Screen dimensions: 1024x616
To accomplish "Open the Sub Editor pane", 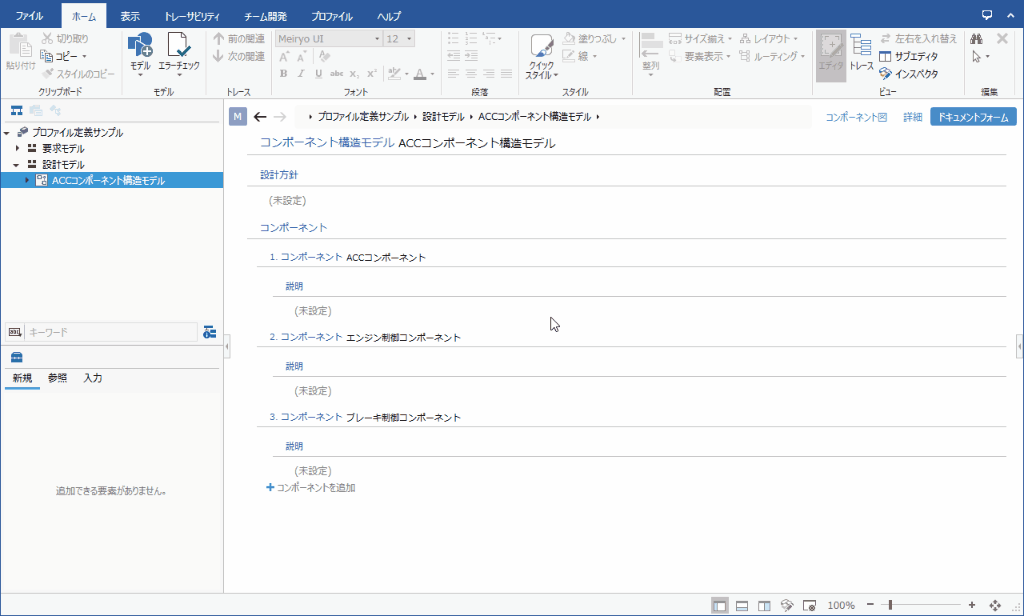I will 908,56.
